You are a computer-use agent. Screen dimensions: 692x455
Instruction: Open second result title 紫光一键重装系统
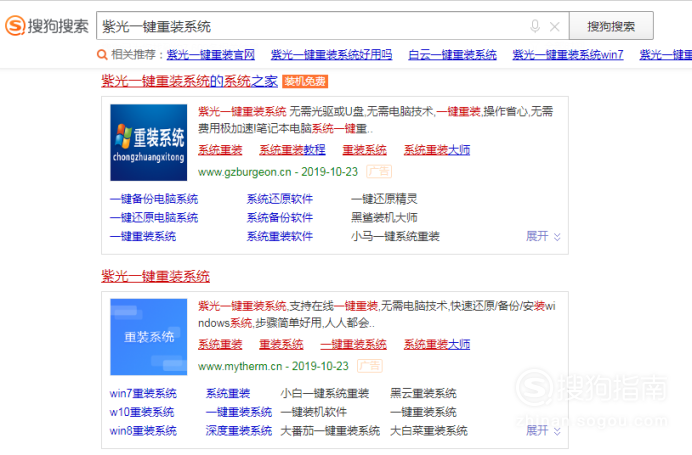[x=155, y=276]
